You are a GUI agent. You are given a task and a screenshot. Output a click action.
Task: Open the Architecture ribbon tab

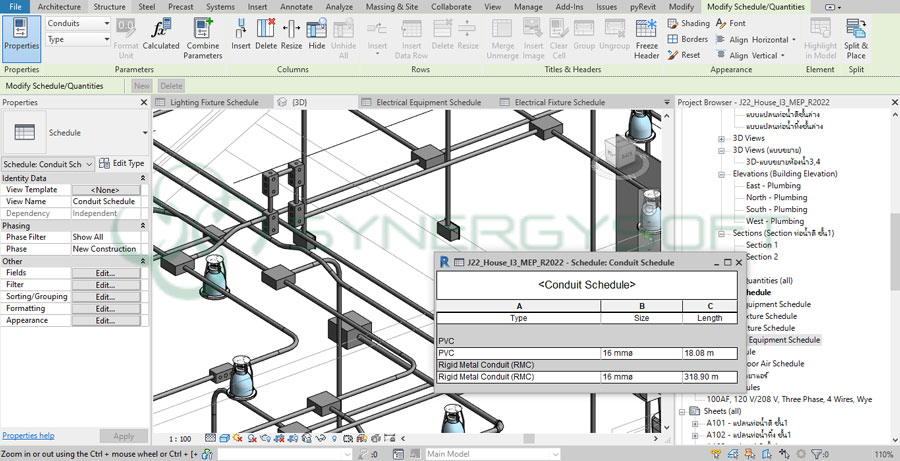[x=59, y=7]
